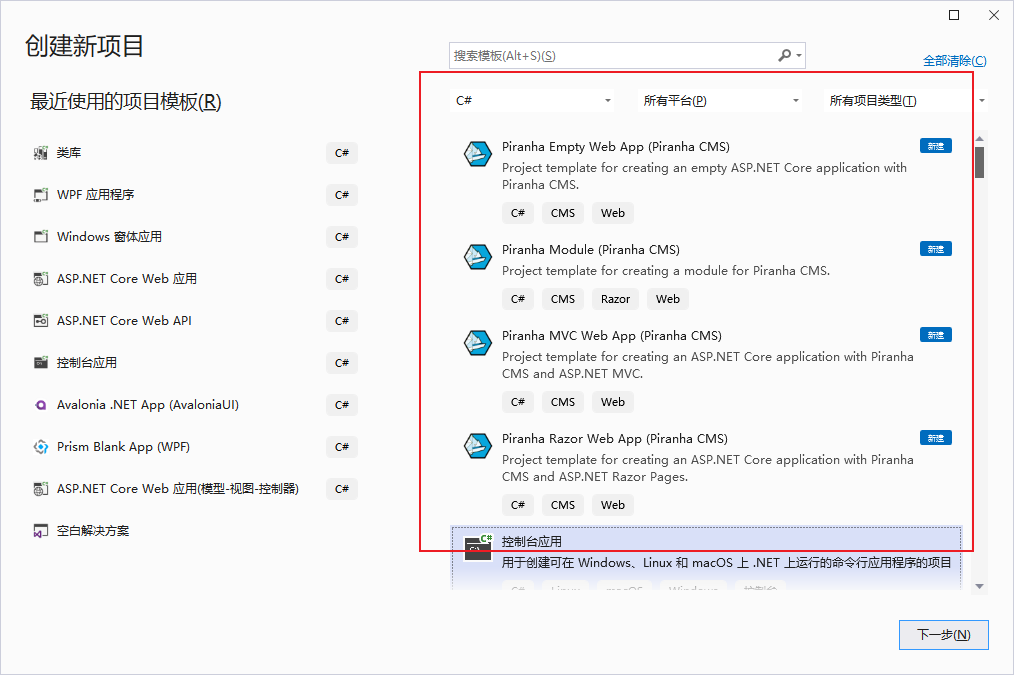This screenshot has width=1014, height=675.
Task: Select Piranha MVC Web App (Piranha CMS)
Action: [612, 336]
